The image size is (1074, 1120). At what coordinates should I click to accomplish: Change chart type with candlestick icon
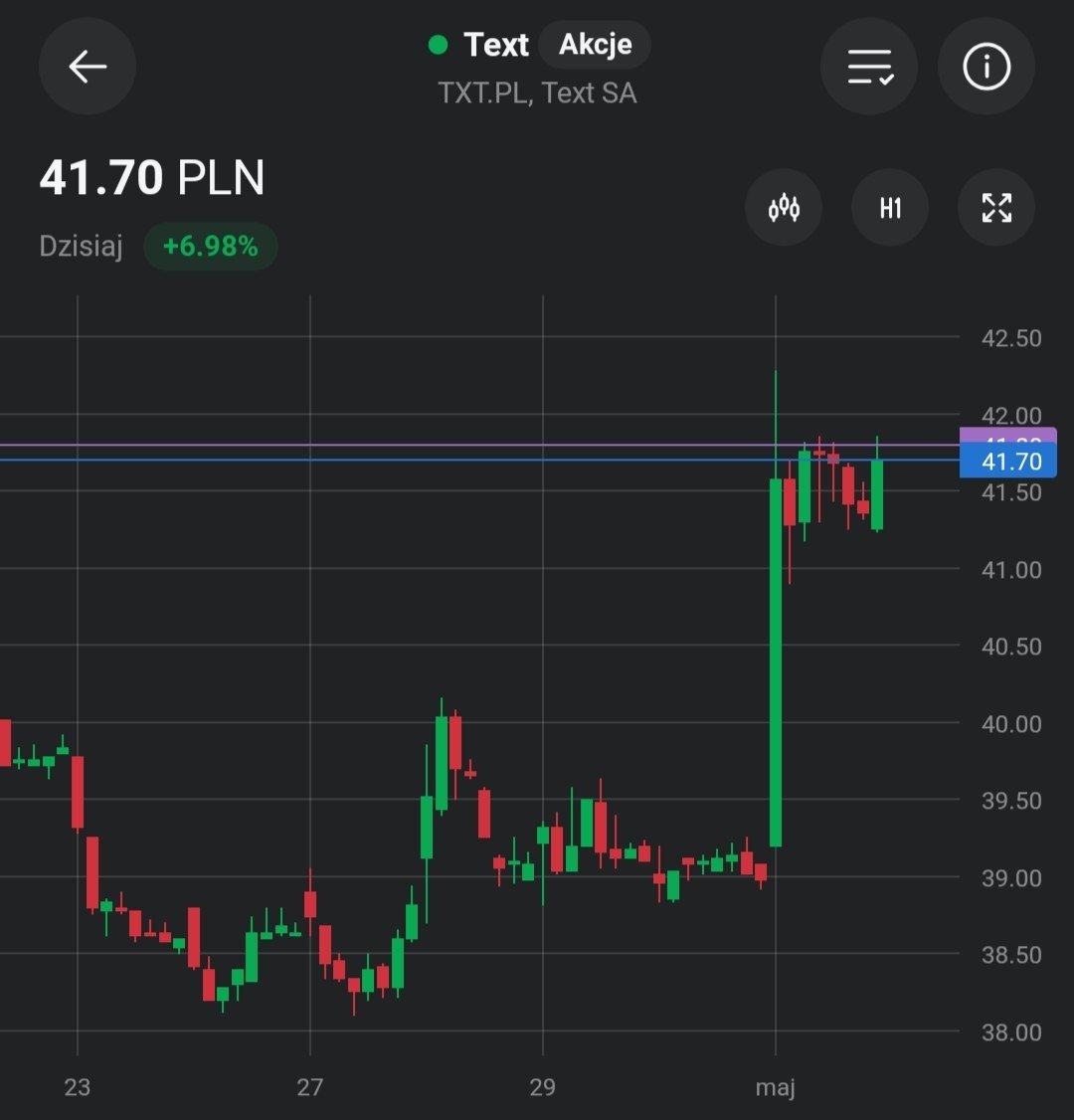(784, 208)
